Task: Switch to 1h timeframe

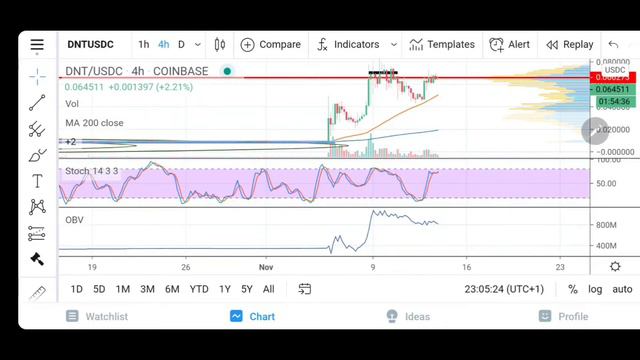Action: click(x=144, y=44)
